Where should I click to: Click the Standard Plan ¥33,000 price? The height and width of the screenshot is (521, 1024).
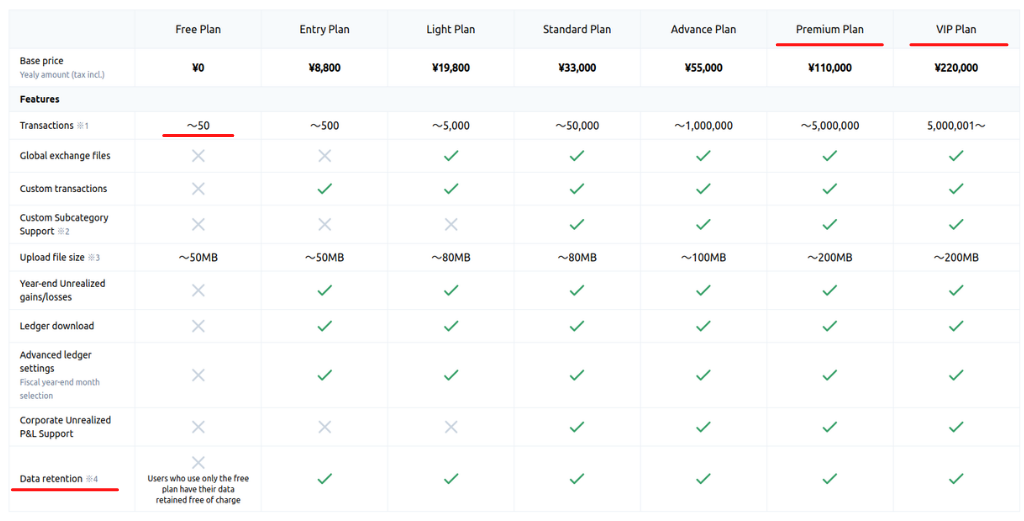577,67
